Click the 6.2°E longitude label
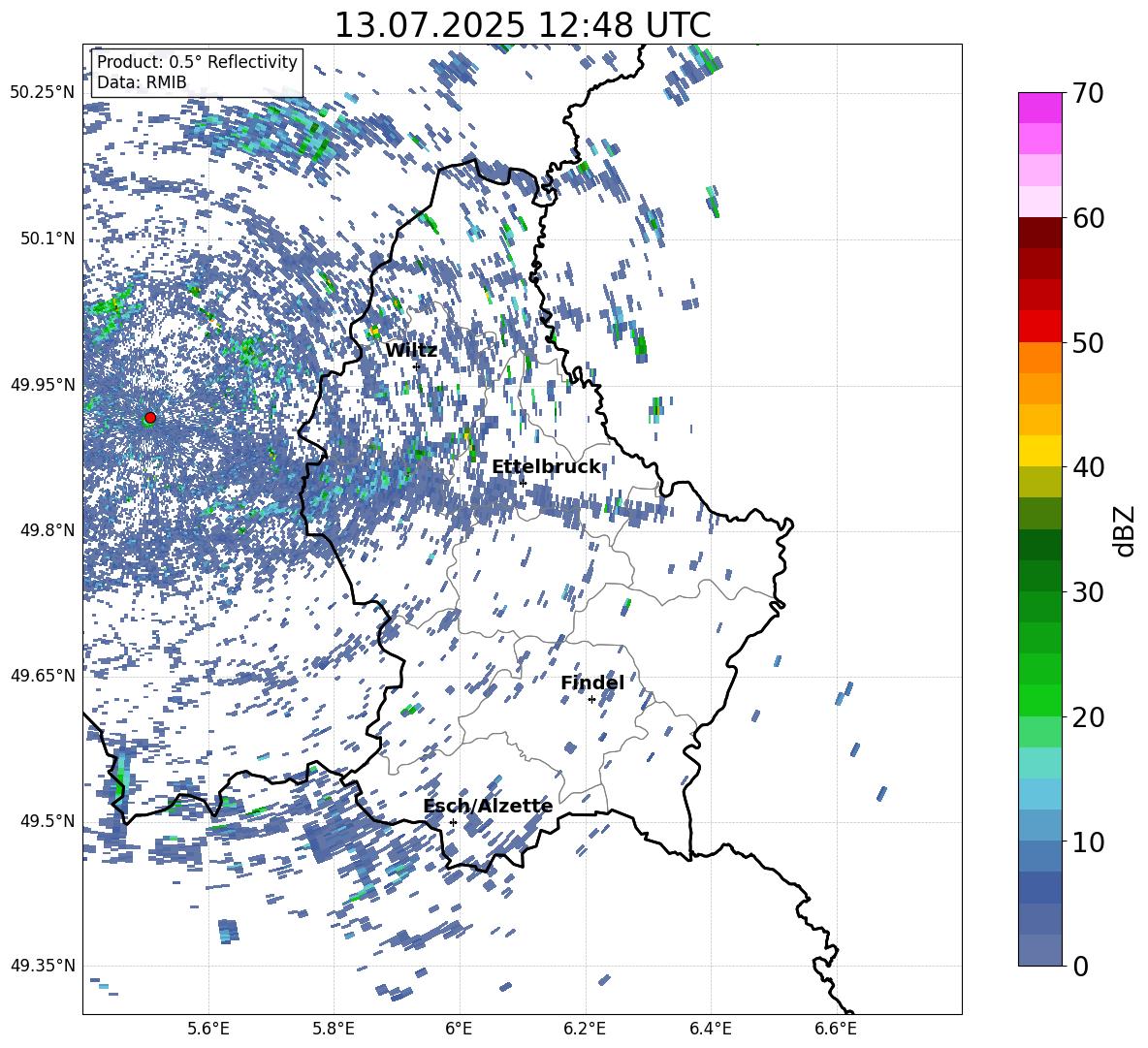This screenshot has width=1148, height=1048. point(585,1029)
